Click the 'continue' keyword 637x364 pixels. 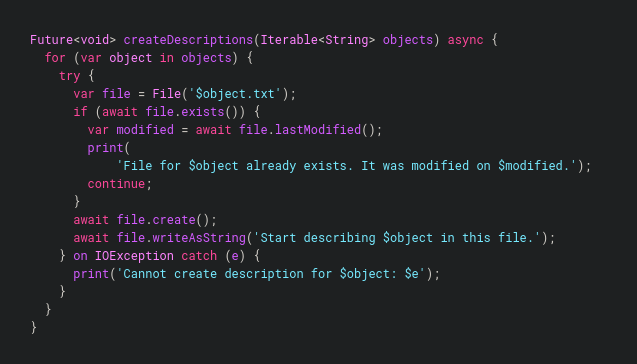(x=116, y=184)
